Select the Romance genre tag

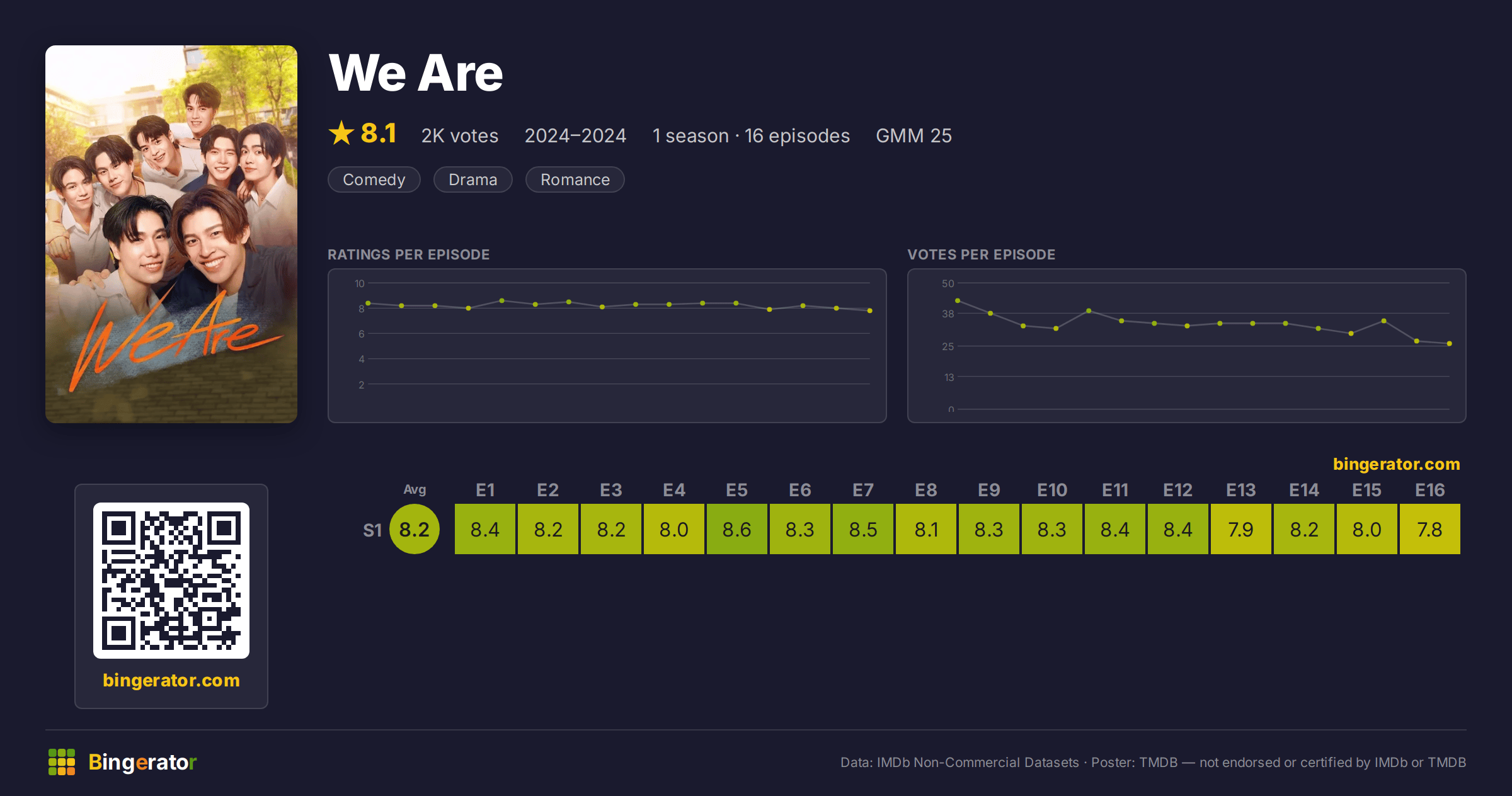tap(575, 179)
